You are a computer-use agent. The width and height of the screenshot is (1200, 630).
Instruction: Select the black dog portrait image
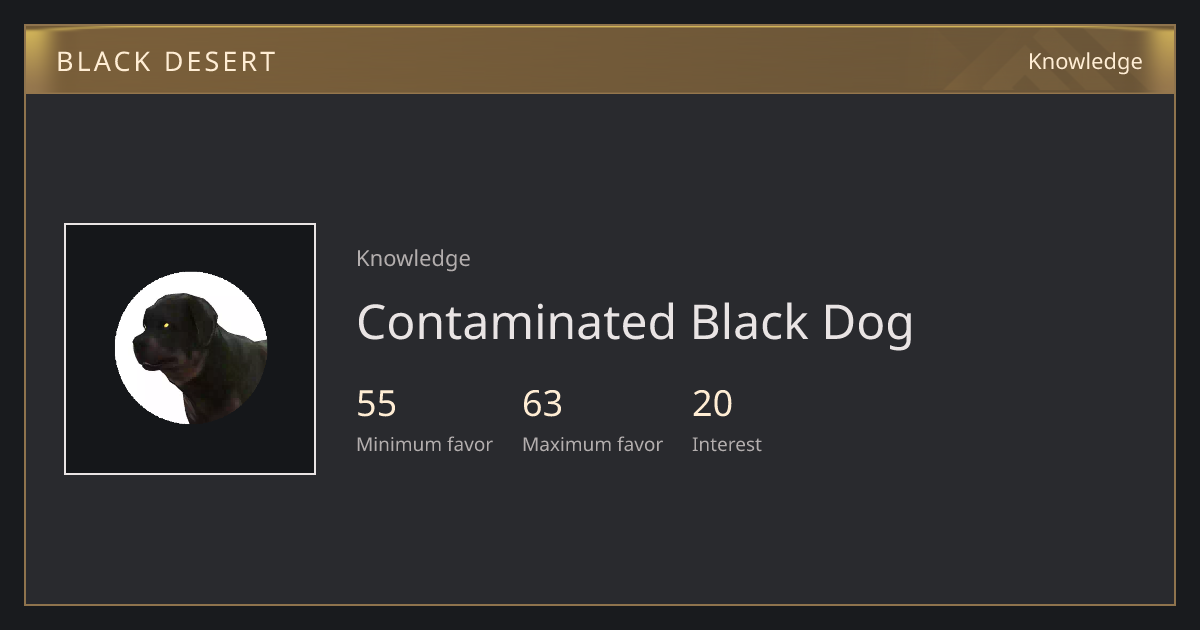(190, 349)
